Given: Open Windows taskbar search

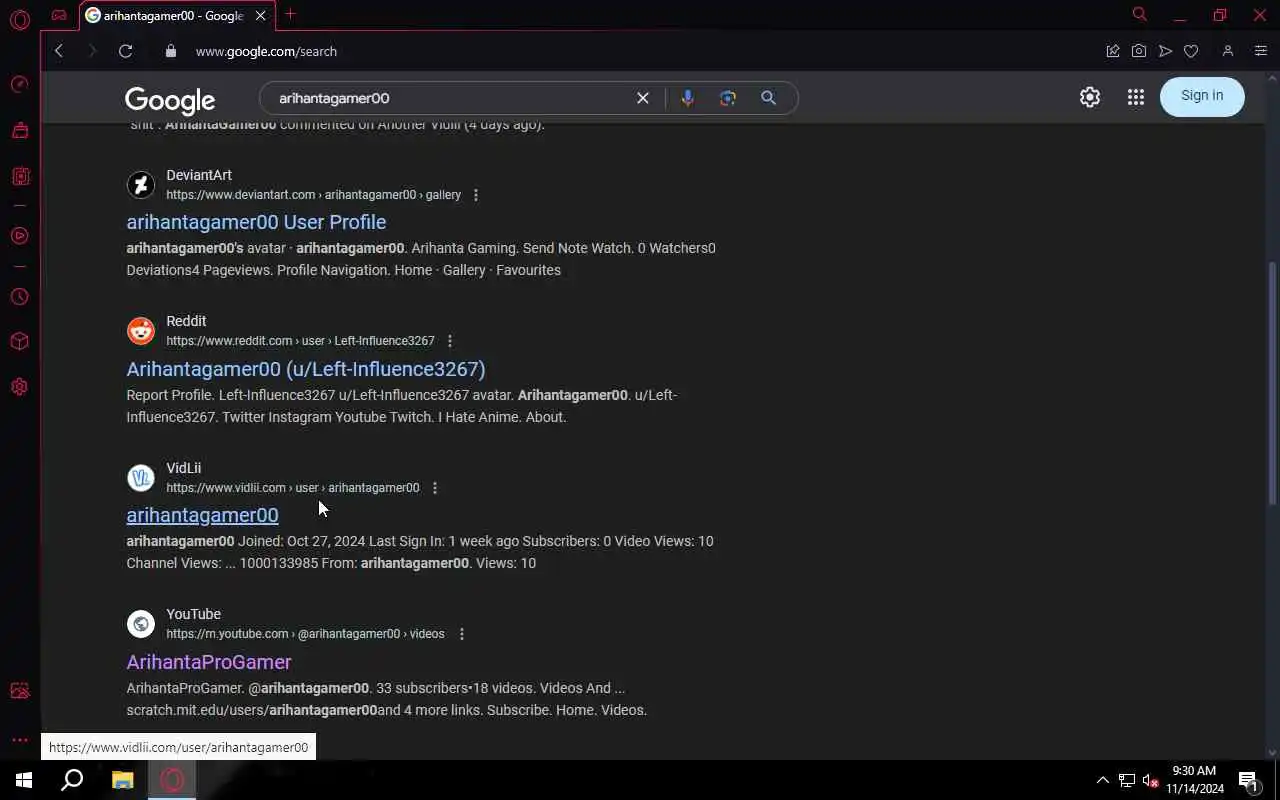Looking at the screenshot, I should 72,780.
